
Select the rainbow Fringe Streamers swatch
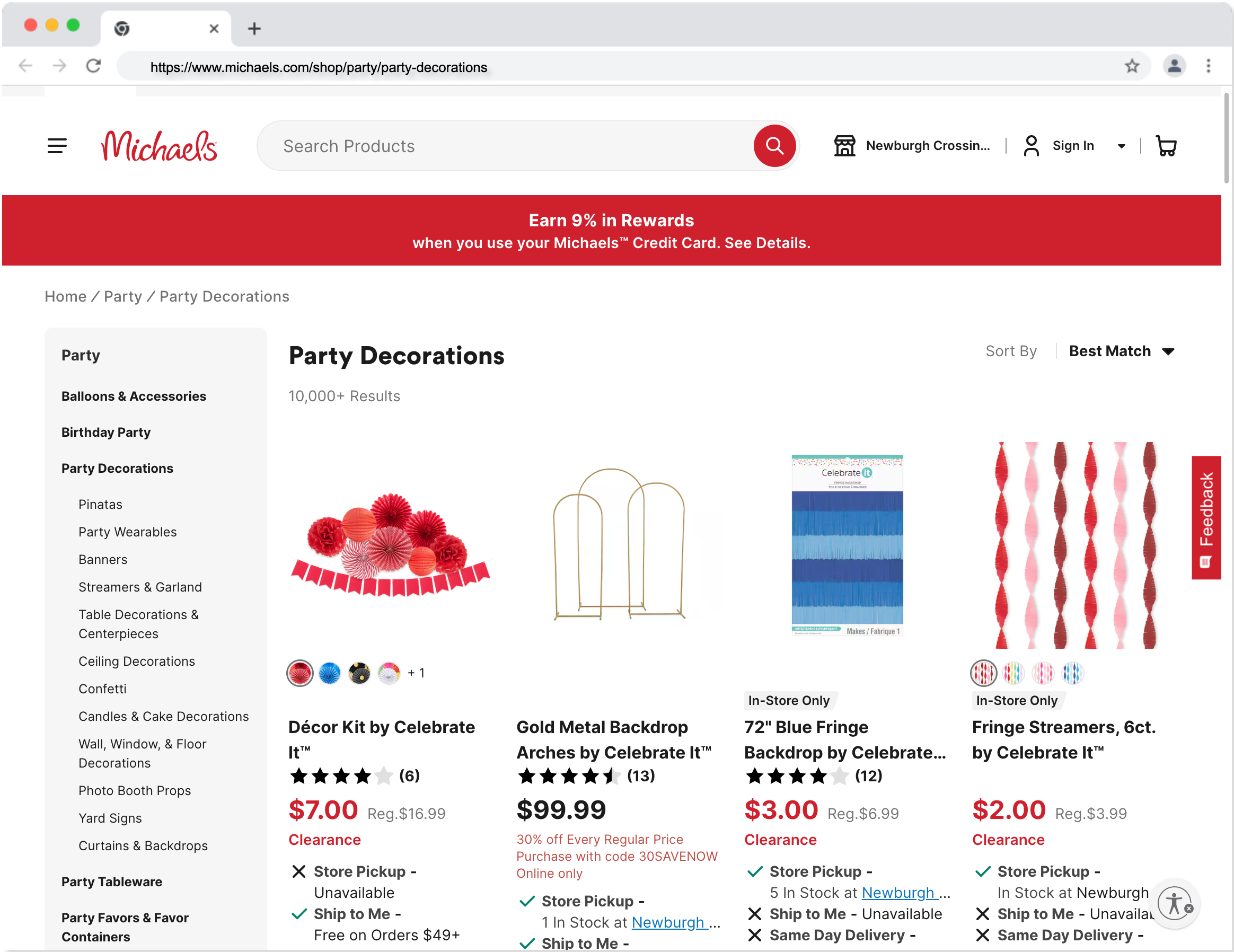[1013, 673]
